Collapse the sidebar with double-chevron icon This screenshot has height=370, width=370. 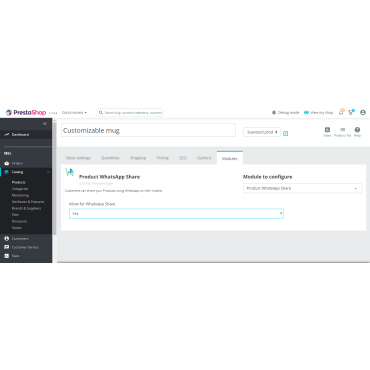(45, 124)
